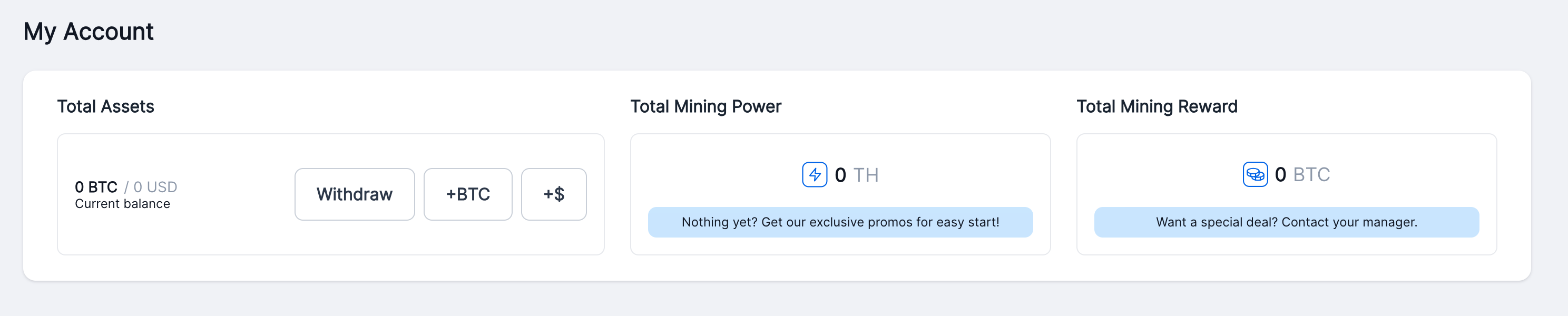Select the Total Assets section title
This screenshot has height=316, width=1568.
(105, 106)
